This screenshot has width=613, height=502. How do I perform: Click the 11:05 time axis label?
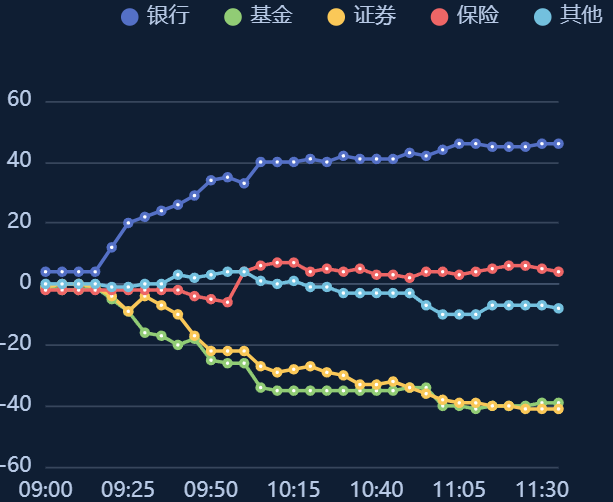coord(460,489)
